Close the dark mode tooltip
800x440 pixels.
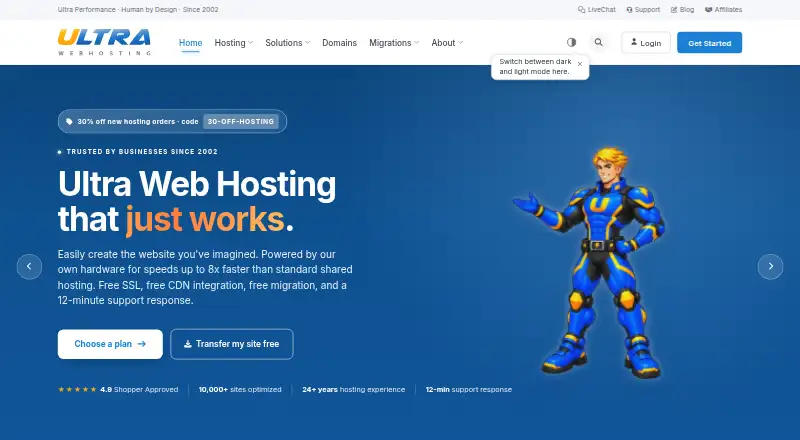pyautogui.click(x=580, y=64)
